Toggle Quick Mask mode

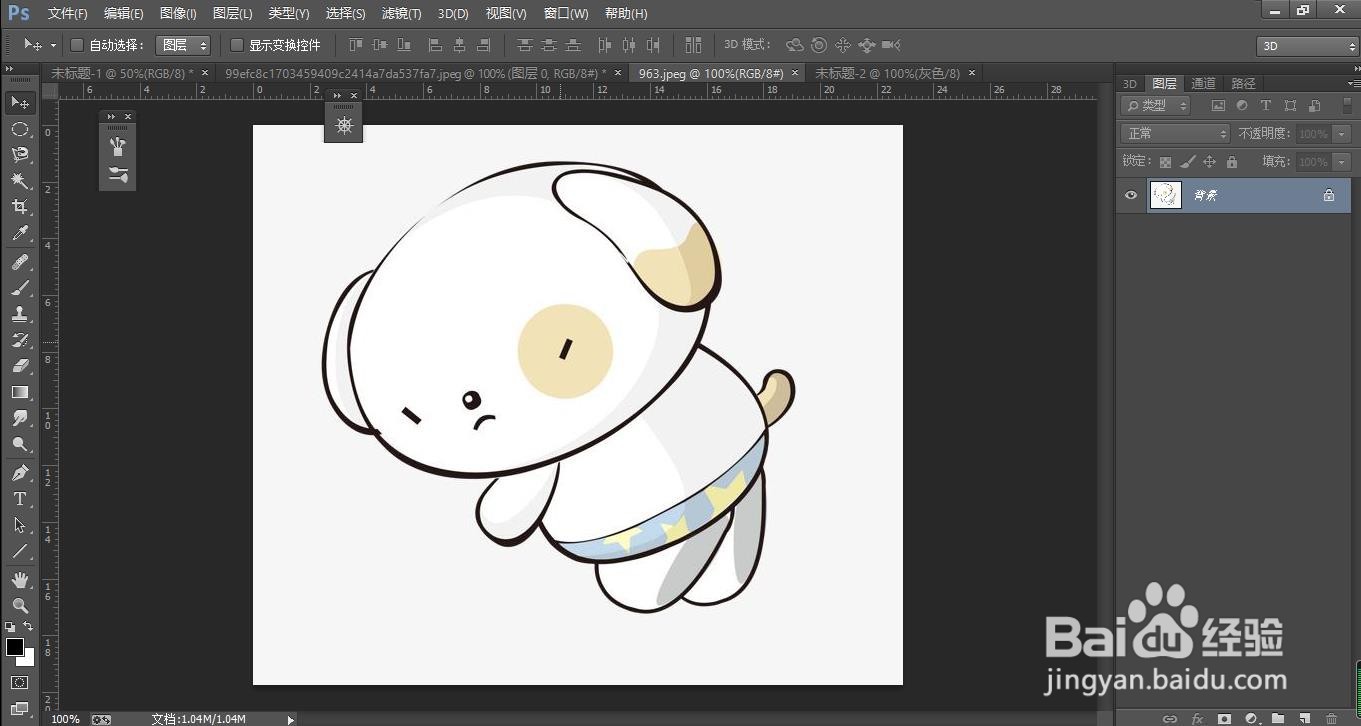[x=19, y=682]
